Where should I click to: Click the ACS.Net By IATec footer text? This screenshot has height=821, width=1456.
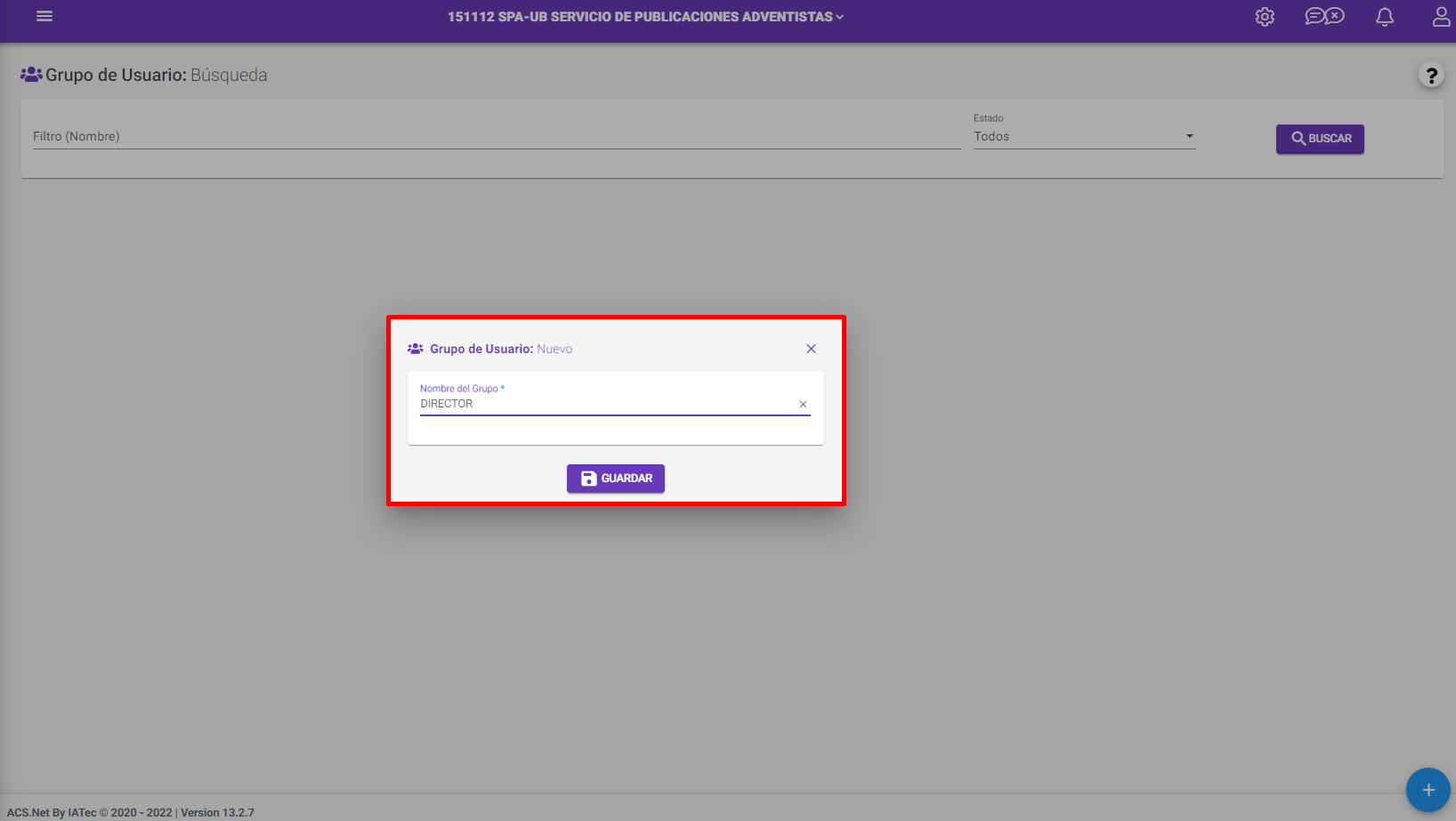(x=131, y=812)
